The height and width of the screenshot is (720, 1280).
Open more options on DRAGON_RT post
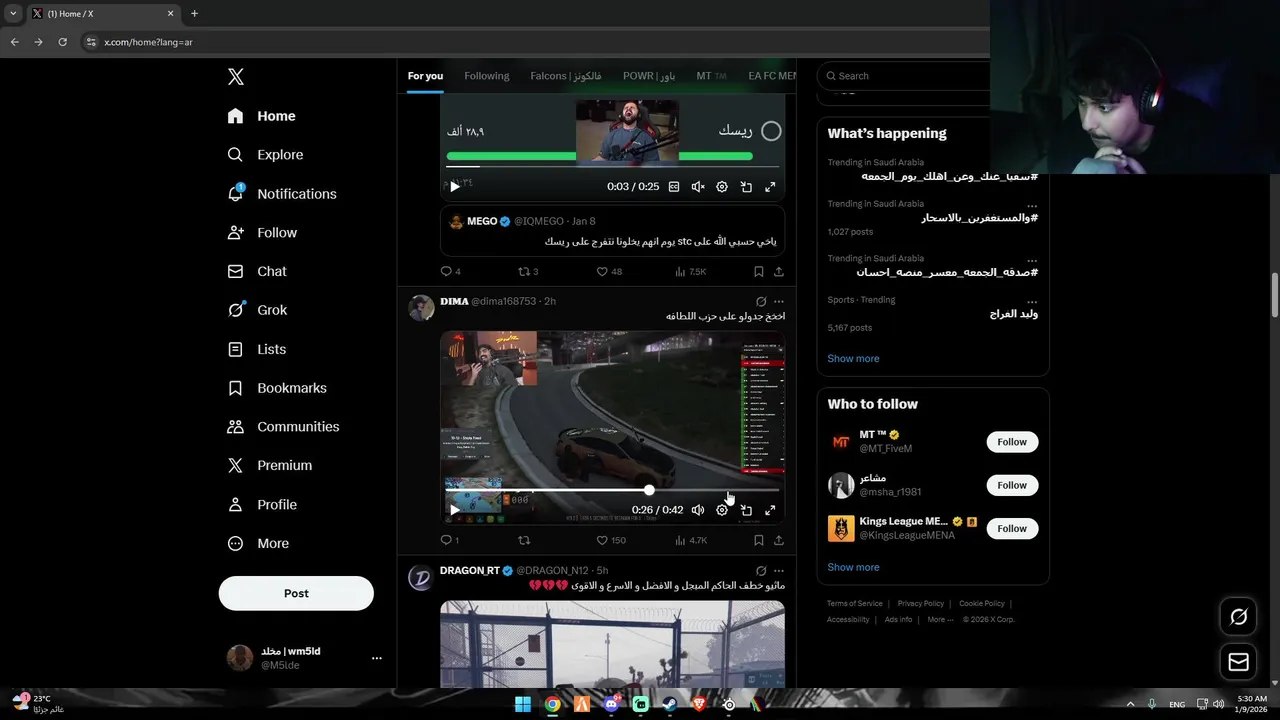(779, 570)
